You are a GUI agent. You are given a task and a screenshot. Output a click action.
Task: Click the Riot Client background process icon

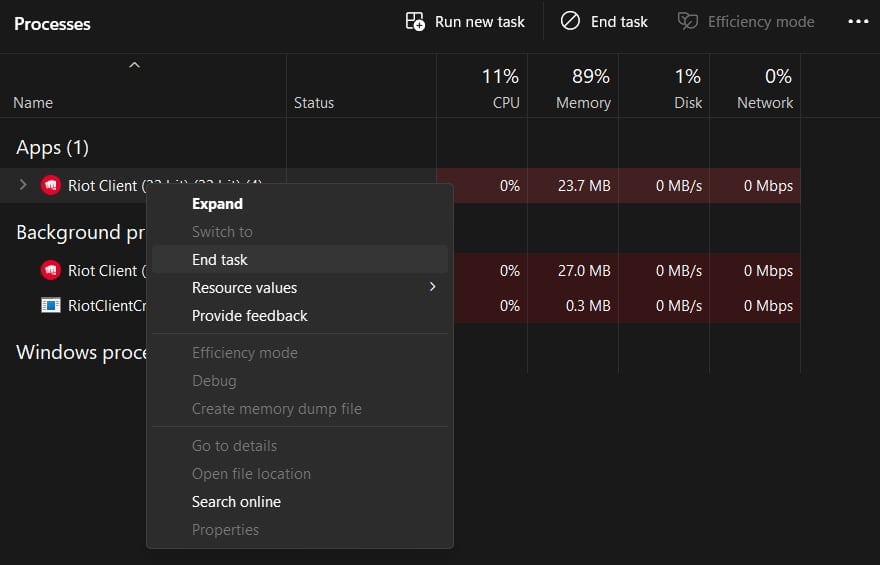(x=51, y=270)
